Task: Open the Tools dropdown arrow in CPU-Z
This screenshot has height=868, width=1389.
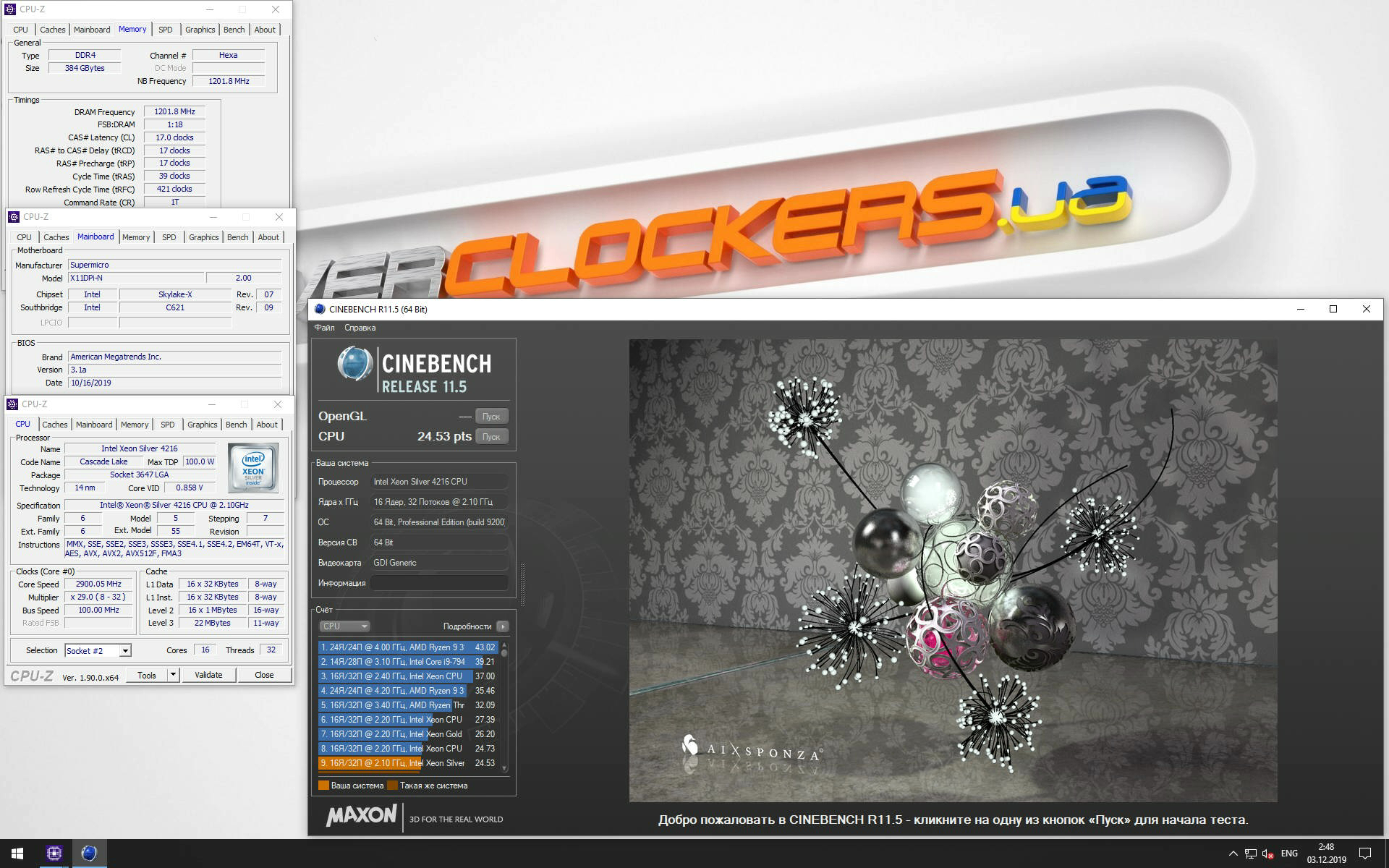Action: [x=173, y=675]
